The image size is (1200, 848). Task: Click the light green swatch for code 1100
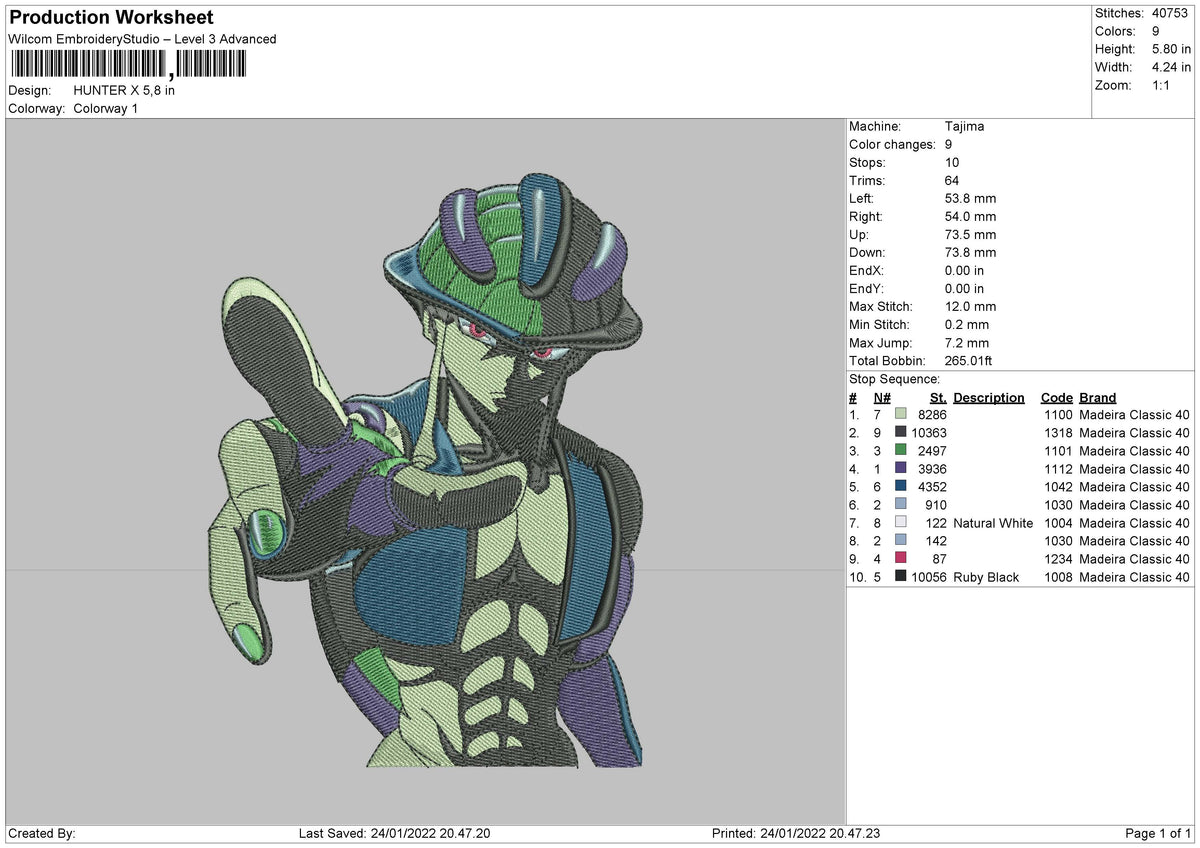point(901,414)
